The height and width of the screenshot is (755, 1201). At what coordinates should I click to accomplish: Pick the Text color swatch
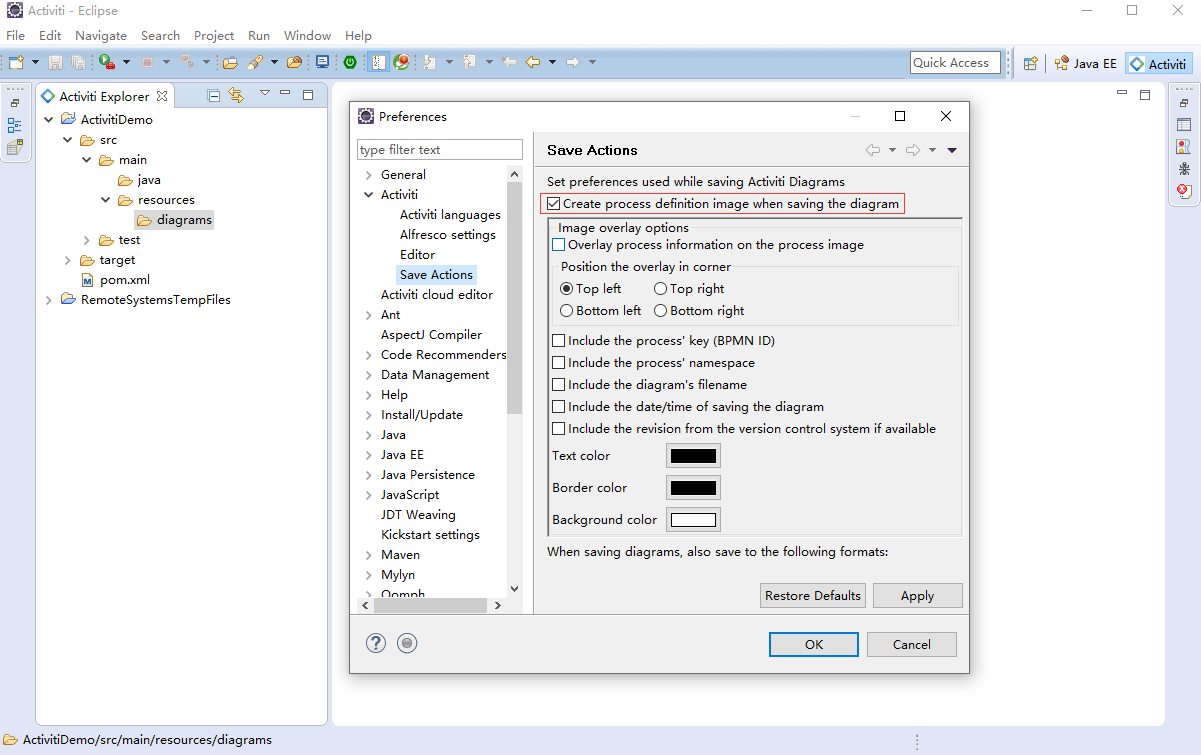(693, 456)
